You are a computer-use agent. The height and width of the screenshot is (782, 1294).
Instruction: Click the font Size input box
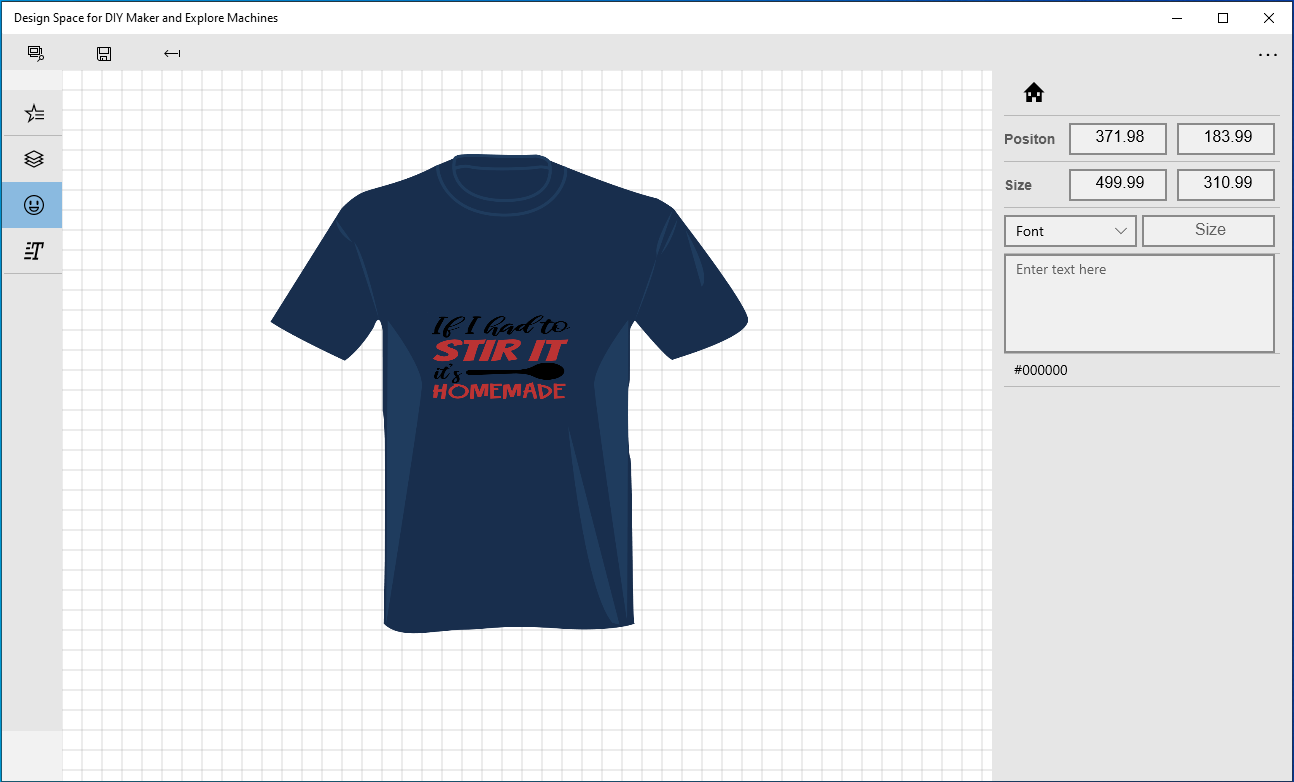1209,230
